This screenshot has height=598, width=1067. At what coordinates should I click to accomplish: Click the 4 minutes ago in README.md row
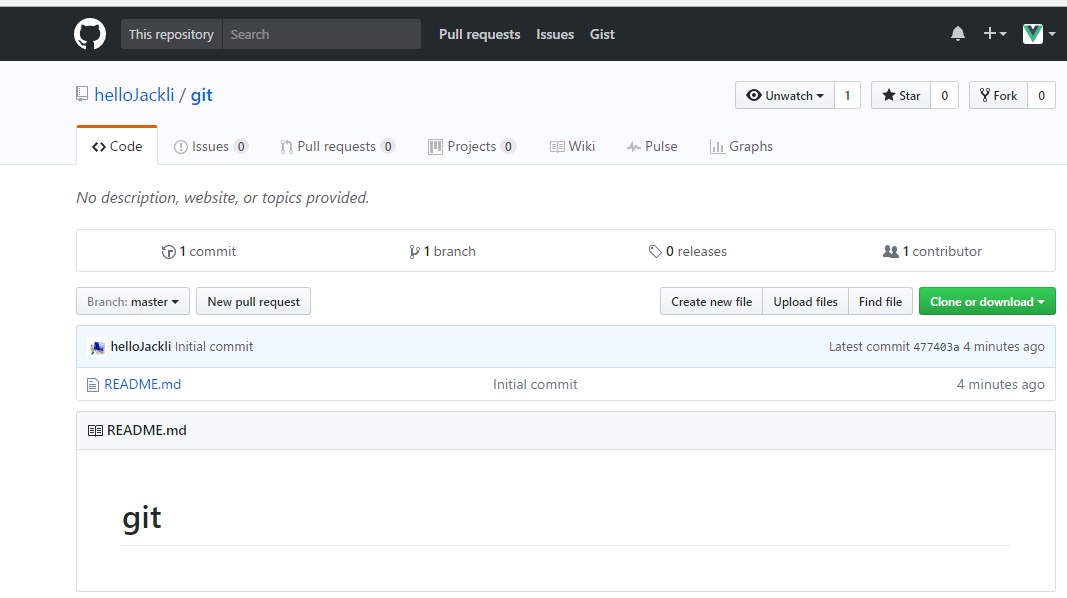(1000, 384)
